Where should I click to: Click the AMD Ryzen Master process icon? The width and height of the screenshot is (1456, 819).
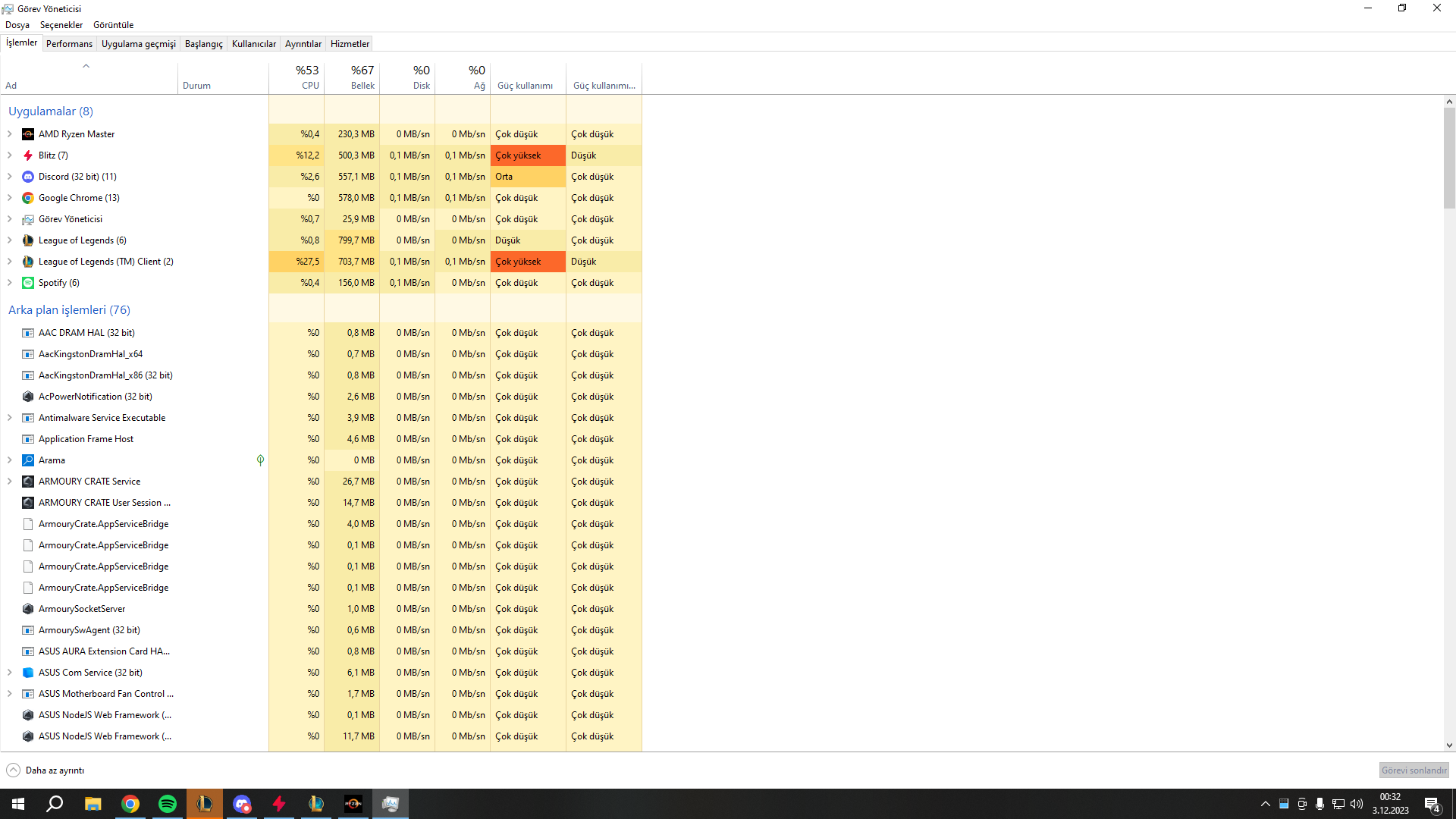pos(28,134)
